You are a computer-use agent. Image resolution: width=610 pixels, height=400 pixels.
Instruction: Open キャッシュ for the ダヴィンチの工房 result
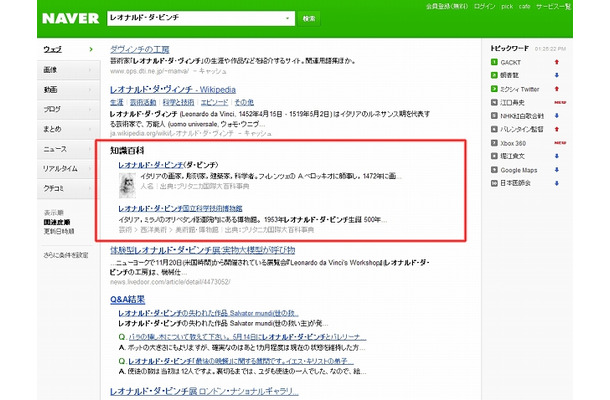213,71
